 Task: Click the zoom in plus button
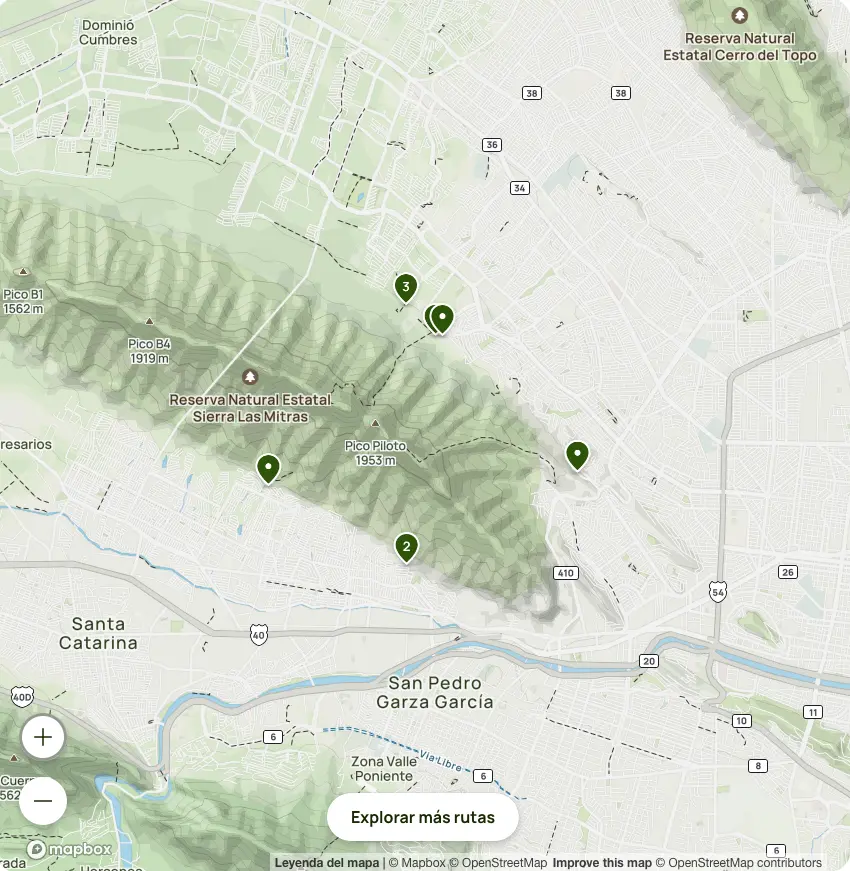43,738
